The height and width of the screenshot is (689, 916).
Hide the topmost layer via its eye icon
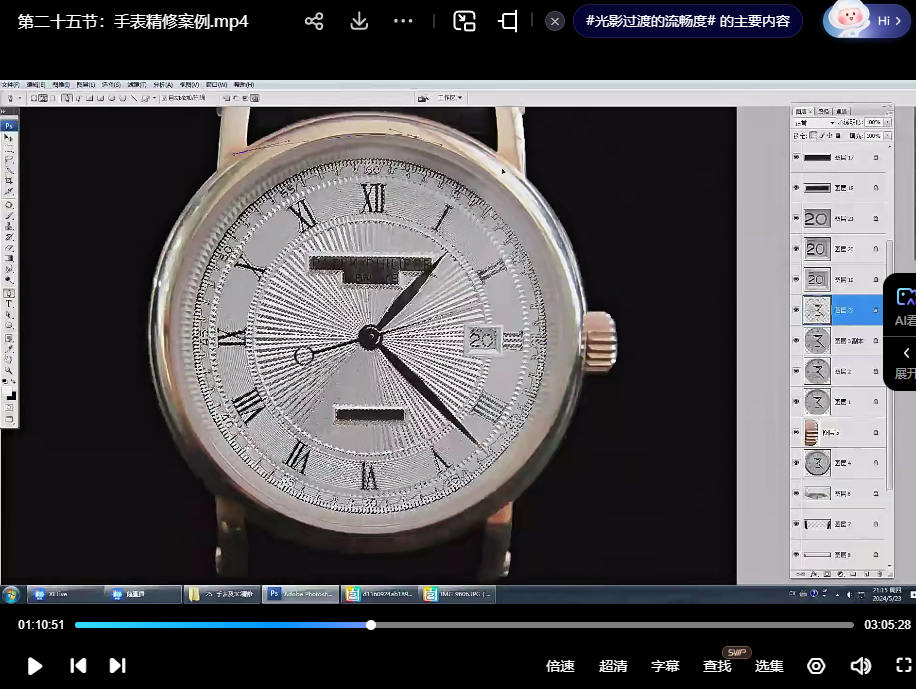pyautogui.click(x=797, y=157)
